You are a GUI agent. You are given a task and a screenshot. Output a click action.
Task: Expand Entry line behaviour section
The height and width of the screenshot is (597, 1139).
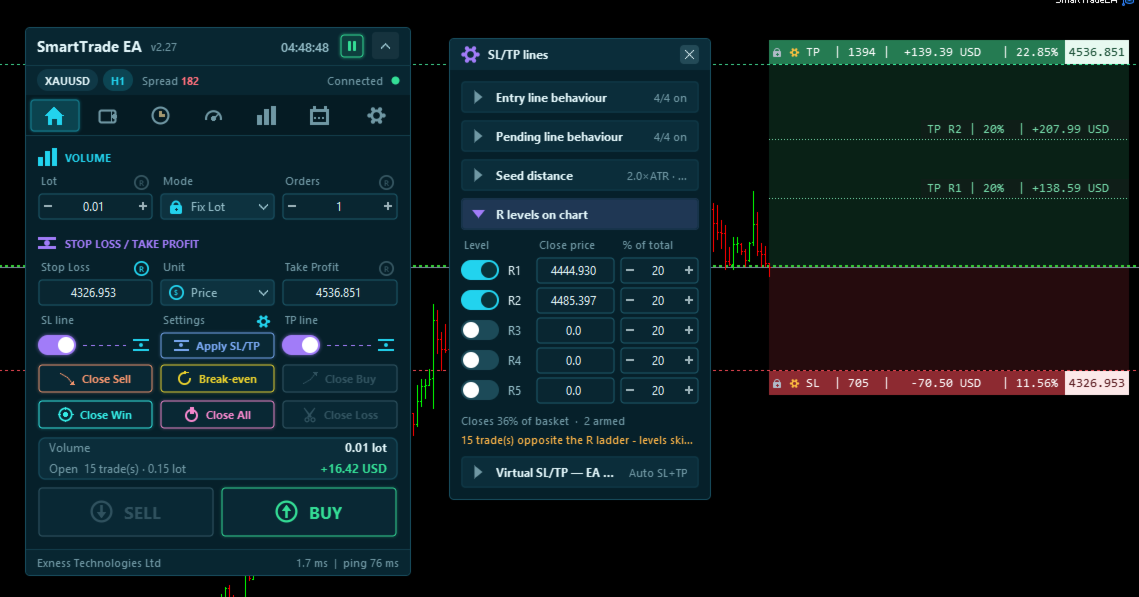pyautogui.click(x=580, y=98)
